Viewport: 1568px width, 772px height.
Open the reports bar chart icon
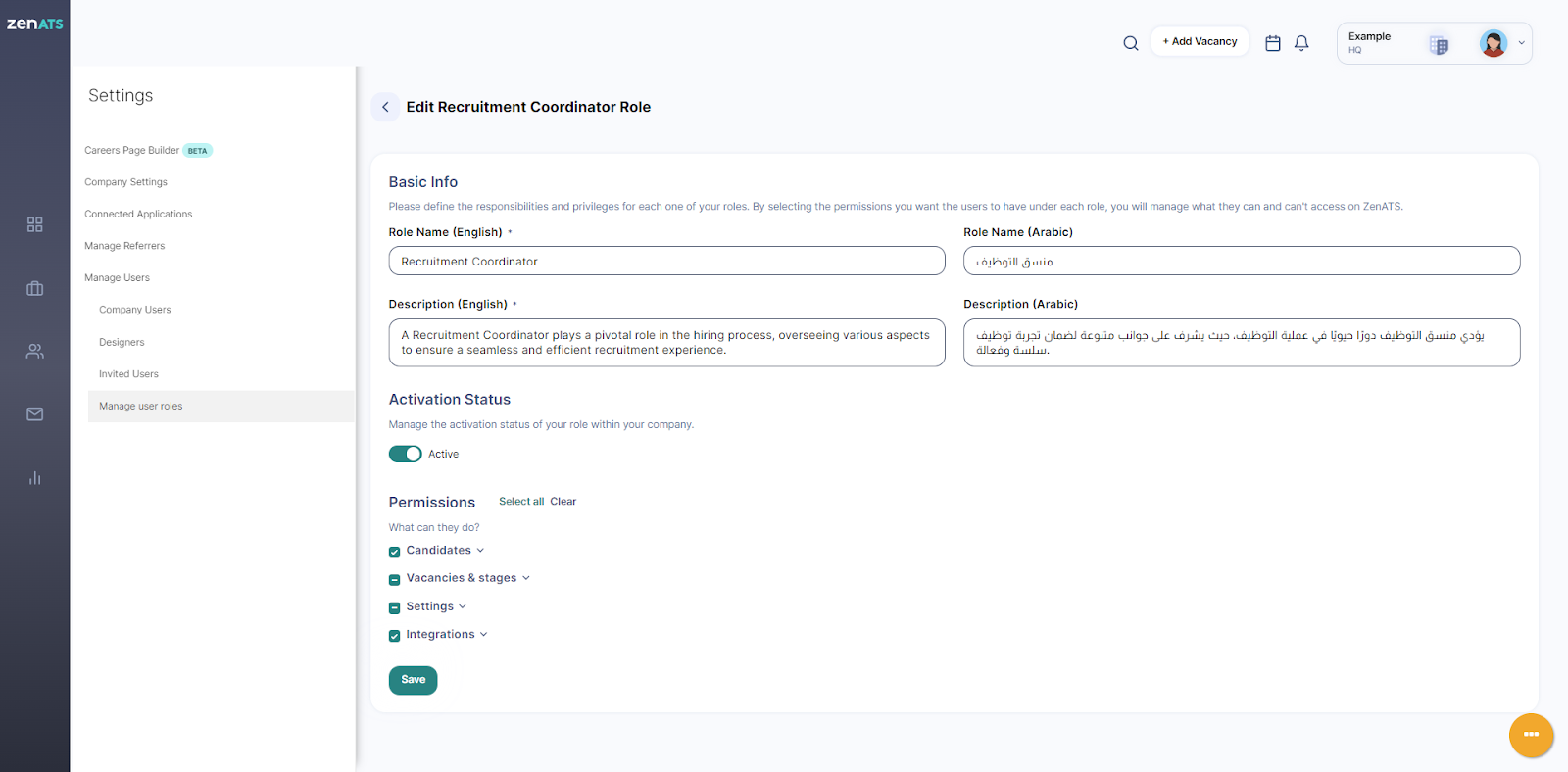click(x=35, y=478)
